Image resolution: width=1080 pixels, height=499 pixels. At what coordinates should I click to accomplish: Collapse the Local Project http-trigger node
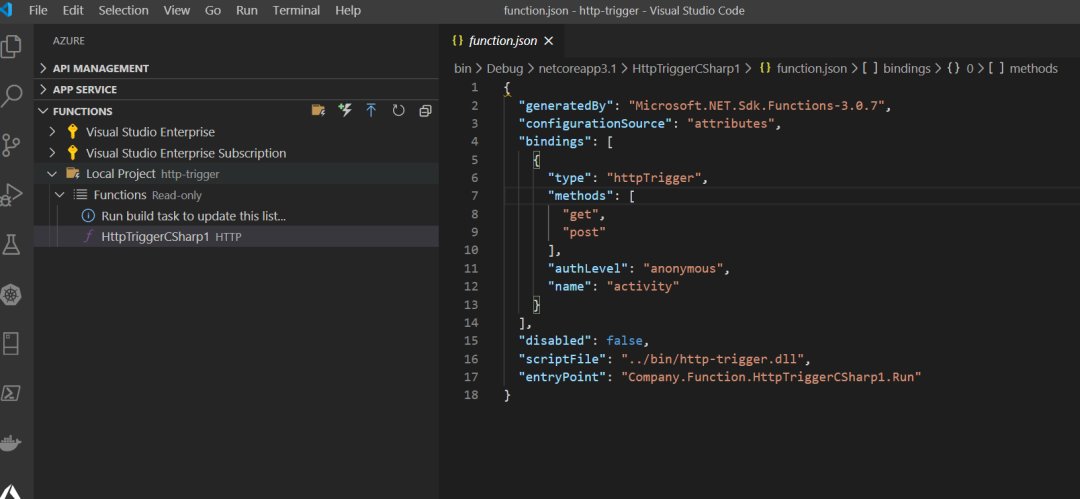point(52,174)
